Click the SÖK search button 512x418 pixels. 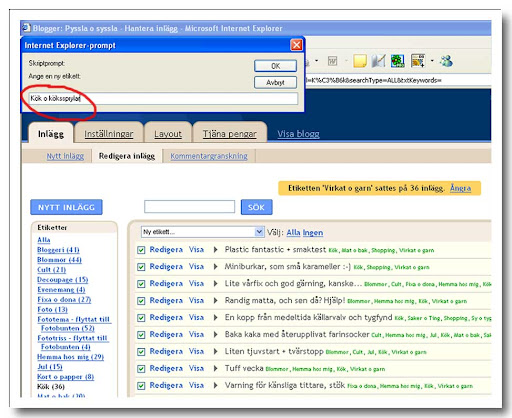click(256, 207)
